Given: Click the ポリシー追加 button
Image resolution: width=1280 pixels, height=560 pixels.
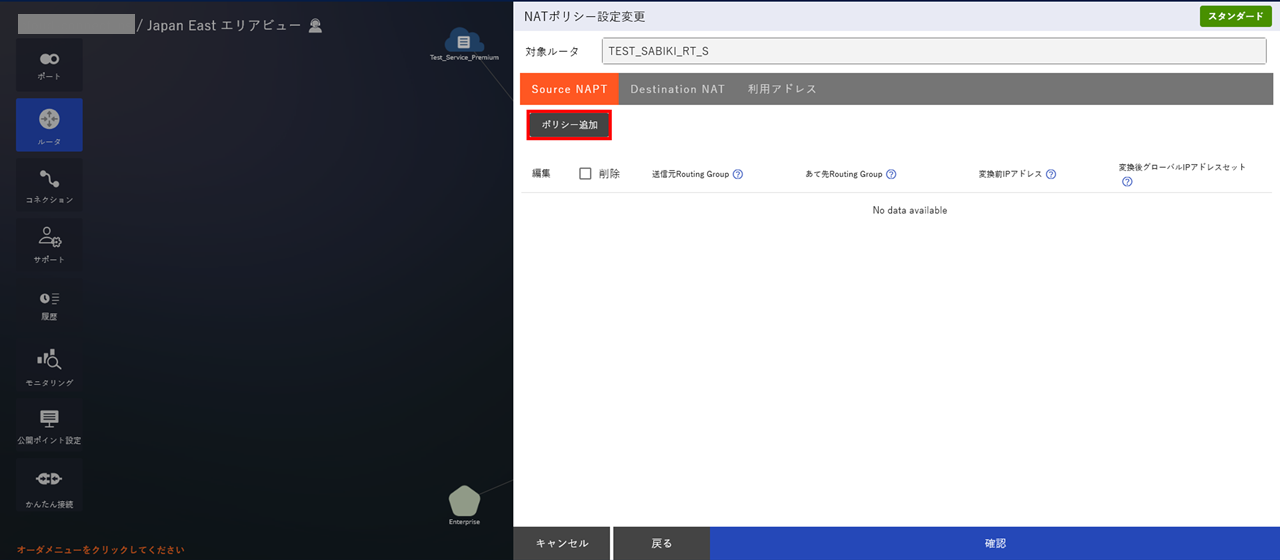Looking at the screenshot, I should tap(569, 125).
